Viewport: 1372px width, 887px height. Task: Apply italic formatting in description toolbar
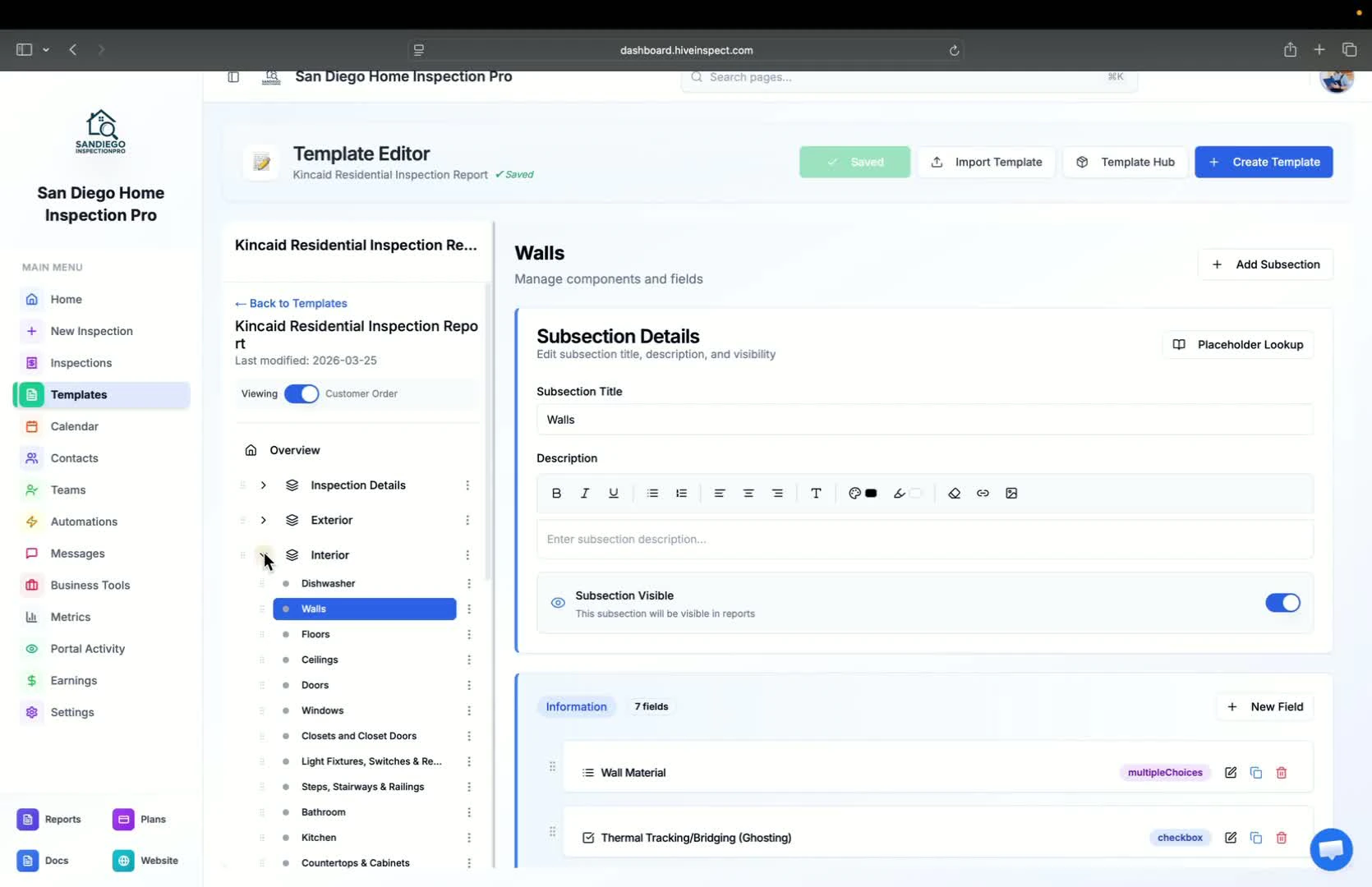point(585,494)
